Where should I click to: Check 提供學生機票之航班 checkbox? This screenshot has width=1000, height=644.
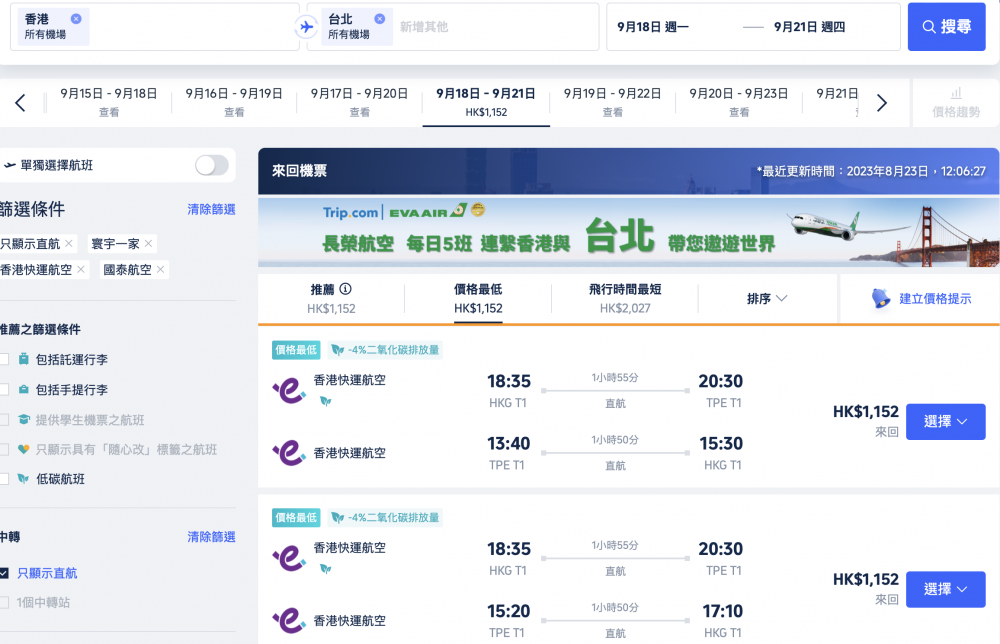4,420
